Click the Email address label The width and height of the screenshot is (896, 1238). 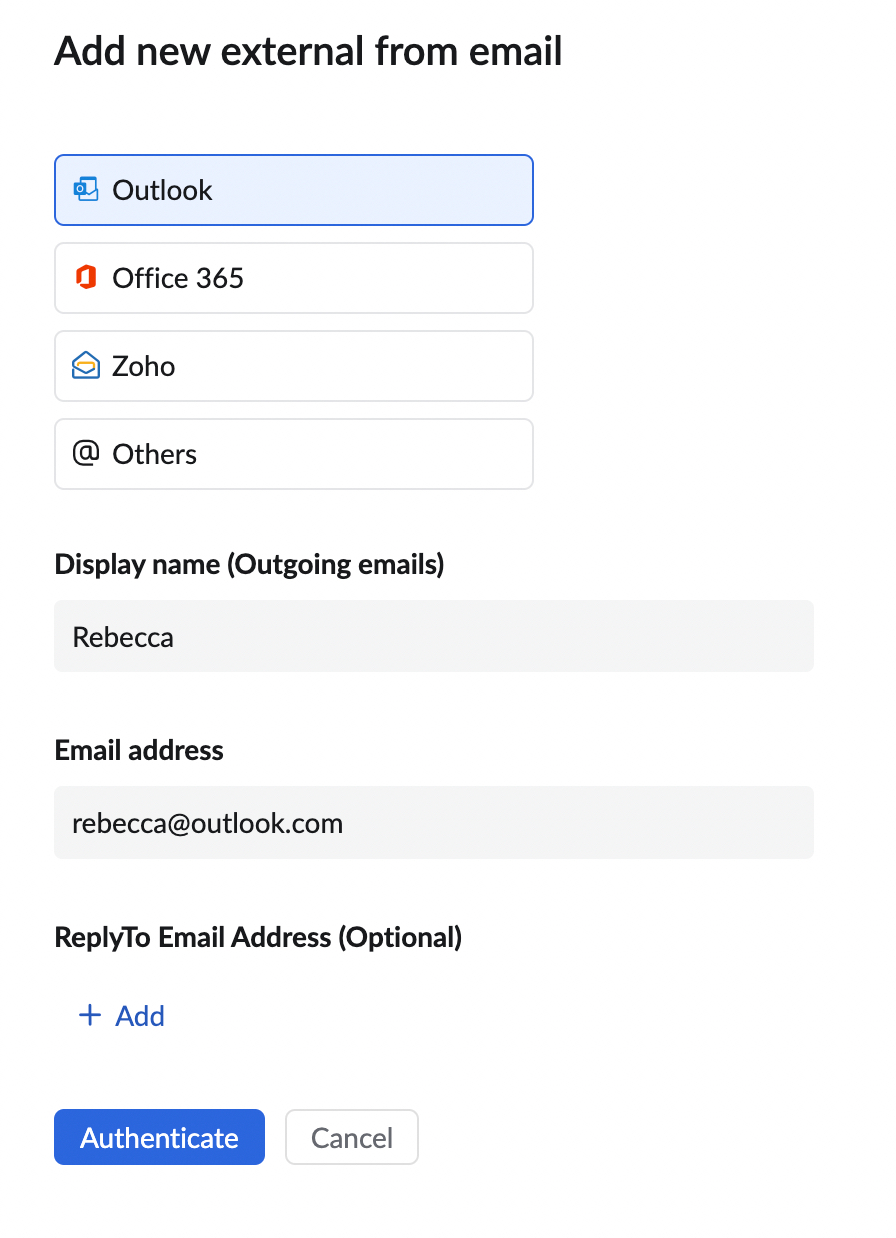(139, 750)
